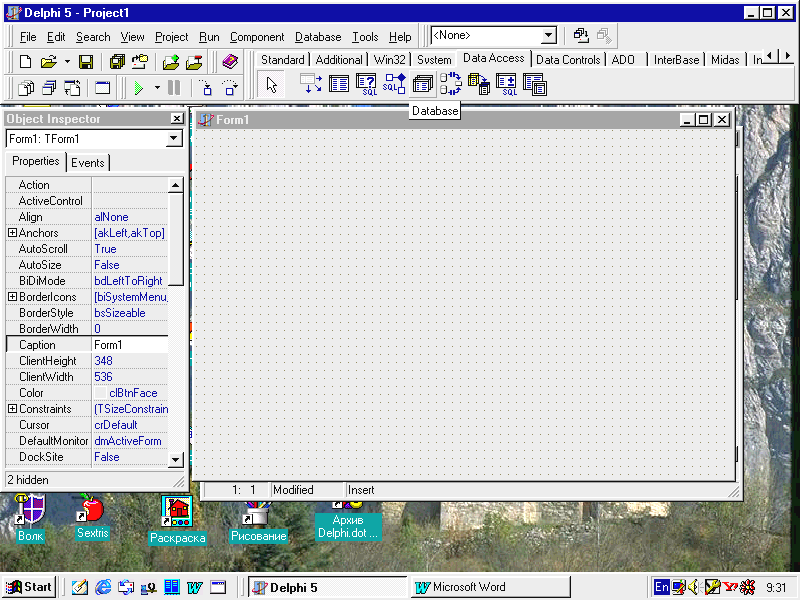Select the UpdateSQL component icon
The image size is (800, 600).
[506, 84]
